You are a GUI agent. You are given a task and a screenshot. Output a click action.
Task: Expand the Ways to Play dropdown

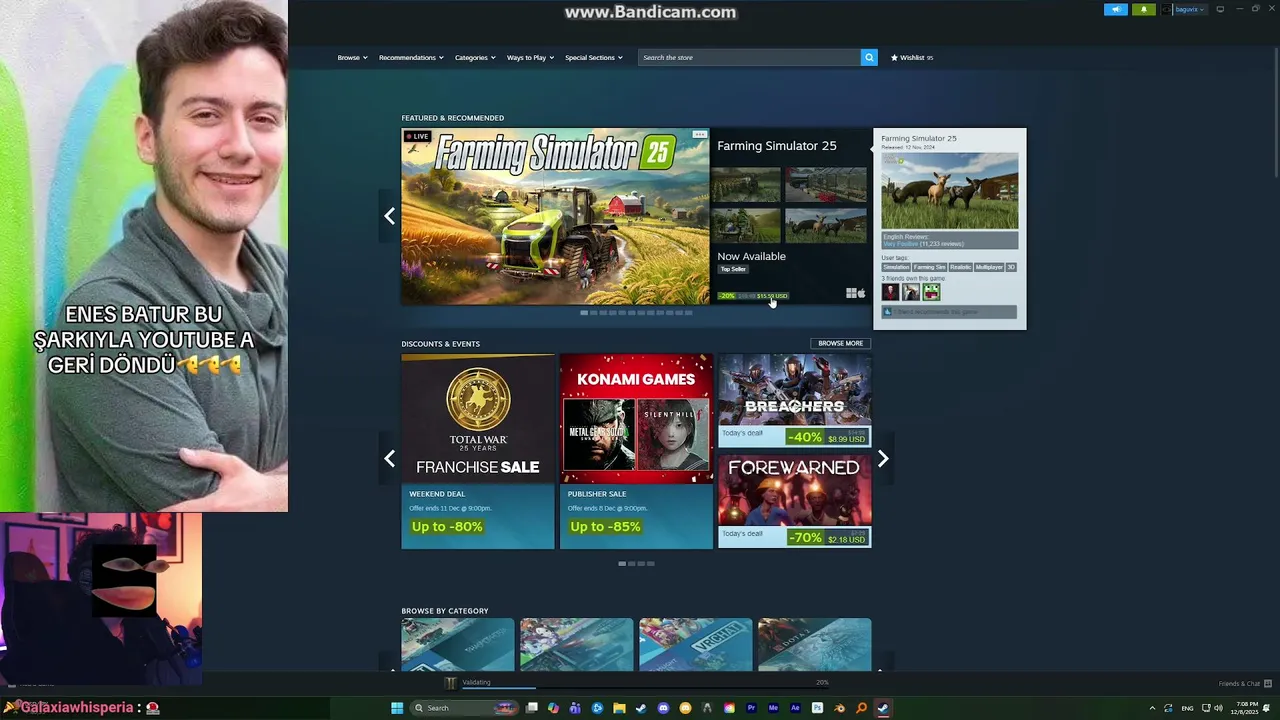(x=530, y=57)
